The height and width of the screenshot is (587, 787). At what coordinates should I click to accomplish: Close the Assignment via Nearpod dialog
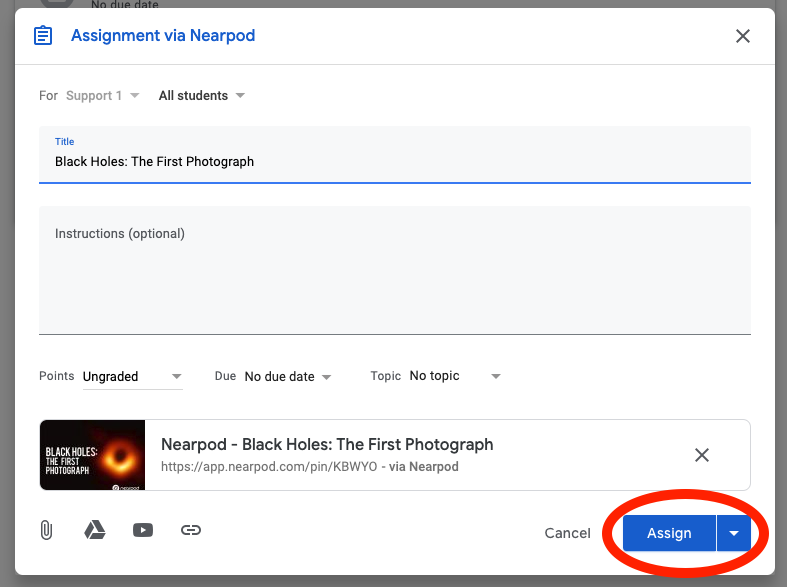[x=742, y=36]
